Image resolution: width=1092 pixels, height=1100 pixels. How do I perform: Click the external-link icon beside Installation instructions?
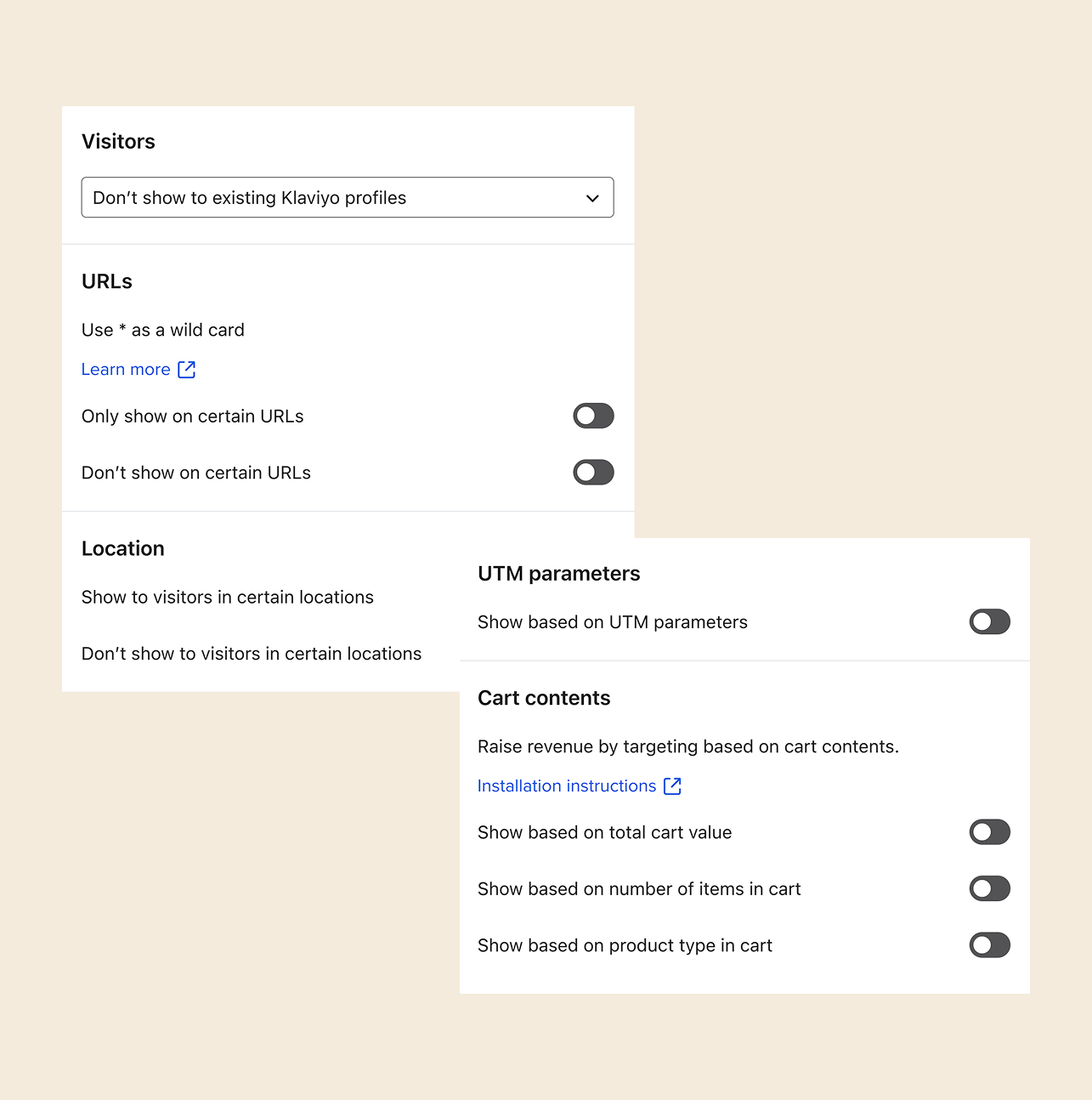click(672, 786)
